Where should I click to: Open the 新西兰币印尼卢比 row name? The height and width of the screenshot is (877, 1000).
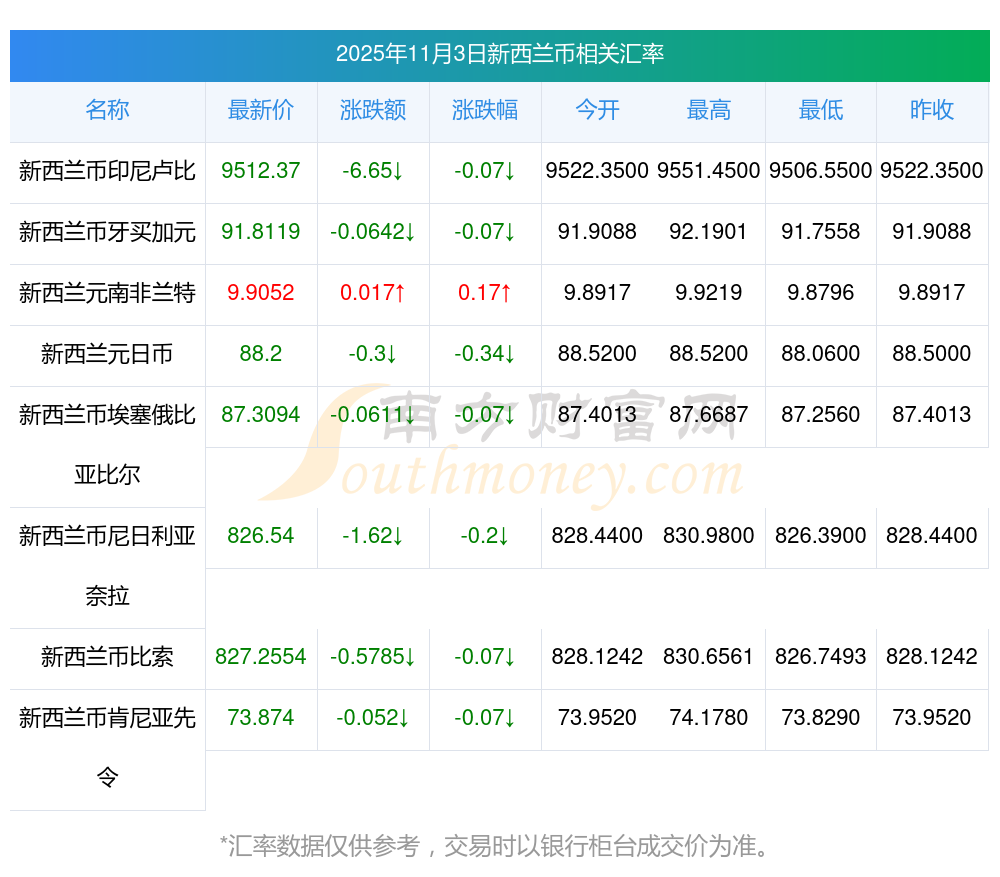(107, 171)
